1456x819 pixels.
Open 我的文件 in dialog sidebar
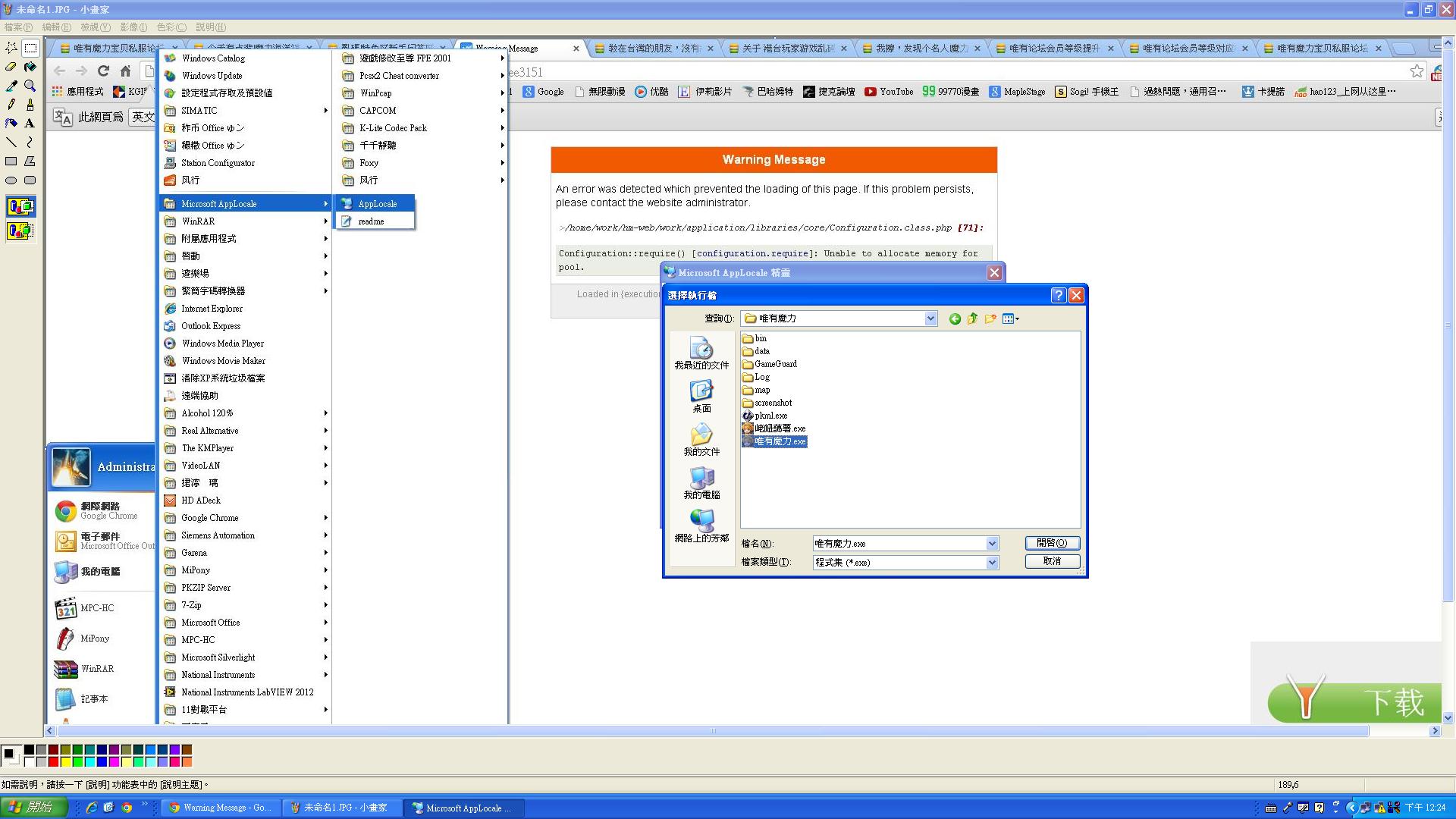[x=701, y=440]
